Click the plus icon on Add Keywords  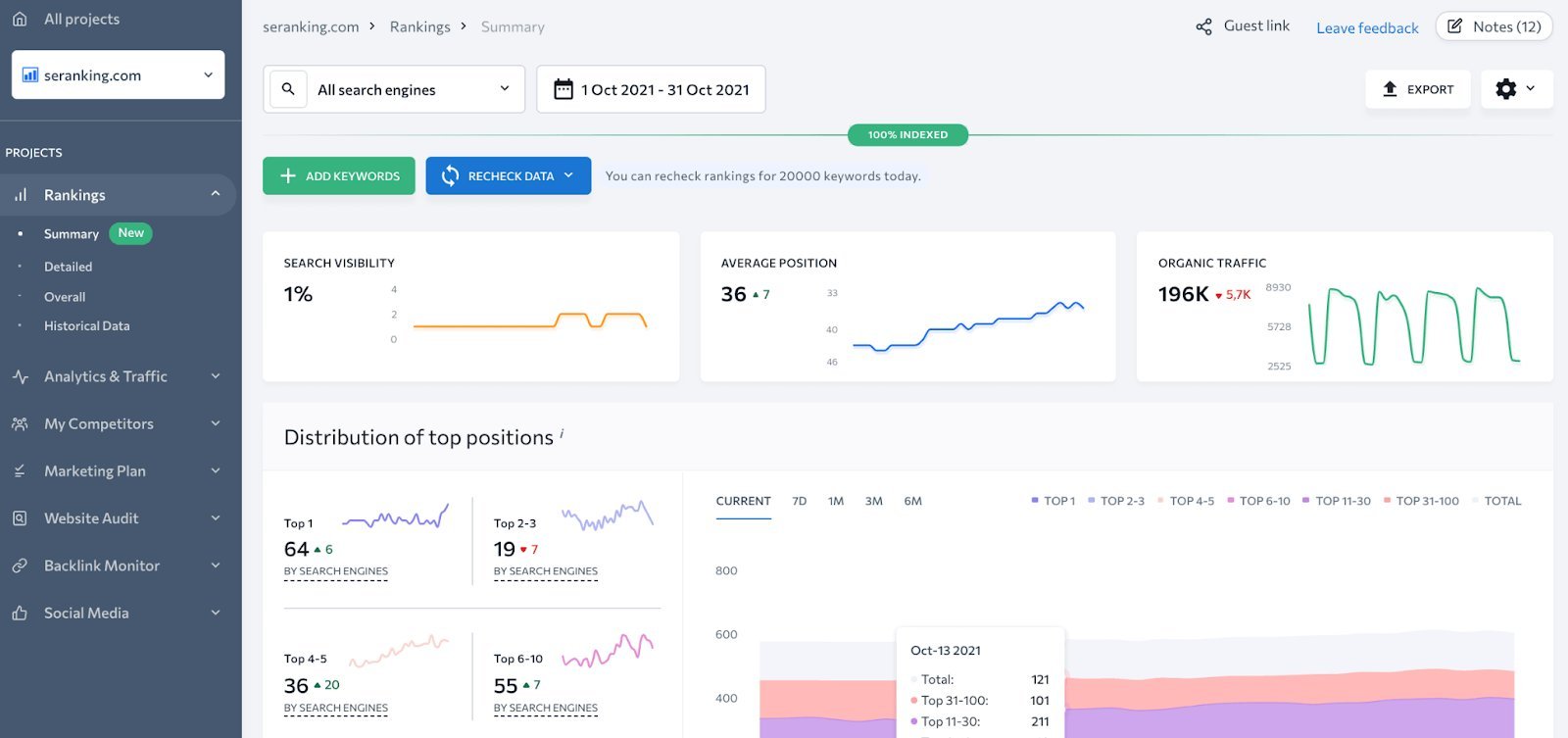point(288,175)
